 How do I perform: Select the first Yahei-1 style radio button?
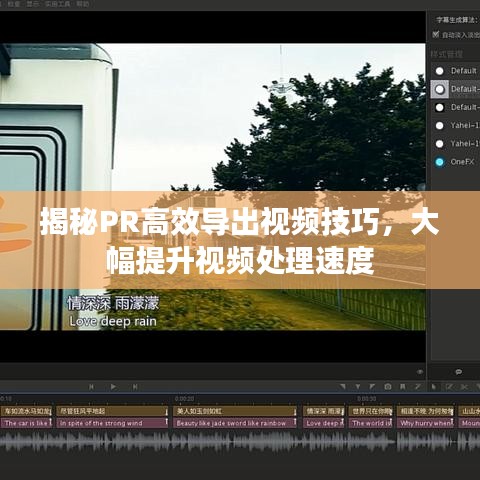(440, 125)
